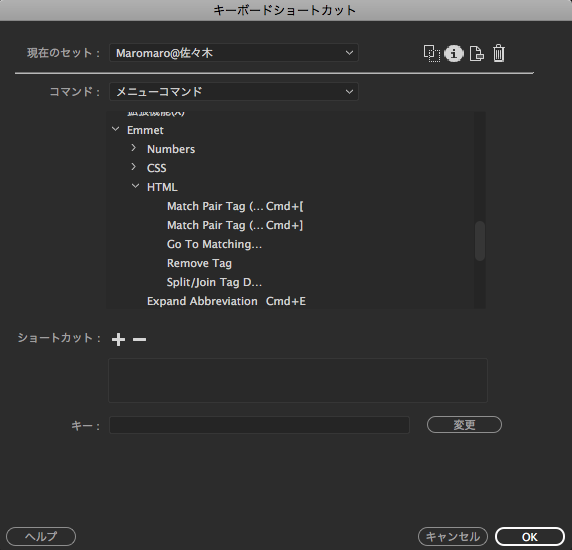The width and height of the screenshot is (572, 550).
Task: Click the duplicate shortcut set icon
Action: pyautogui.click(x=432, y=54)
